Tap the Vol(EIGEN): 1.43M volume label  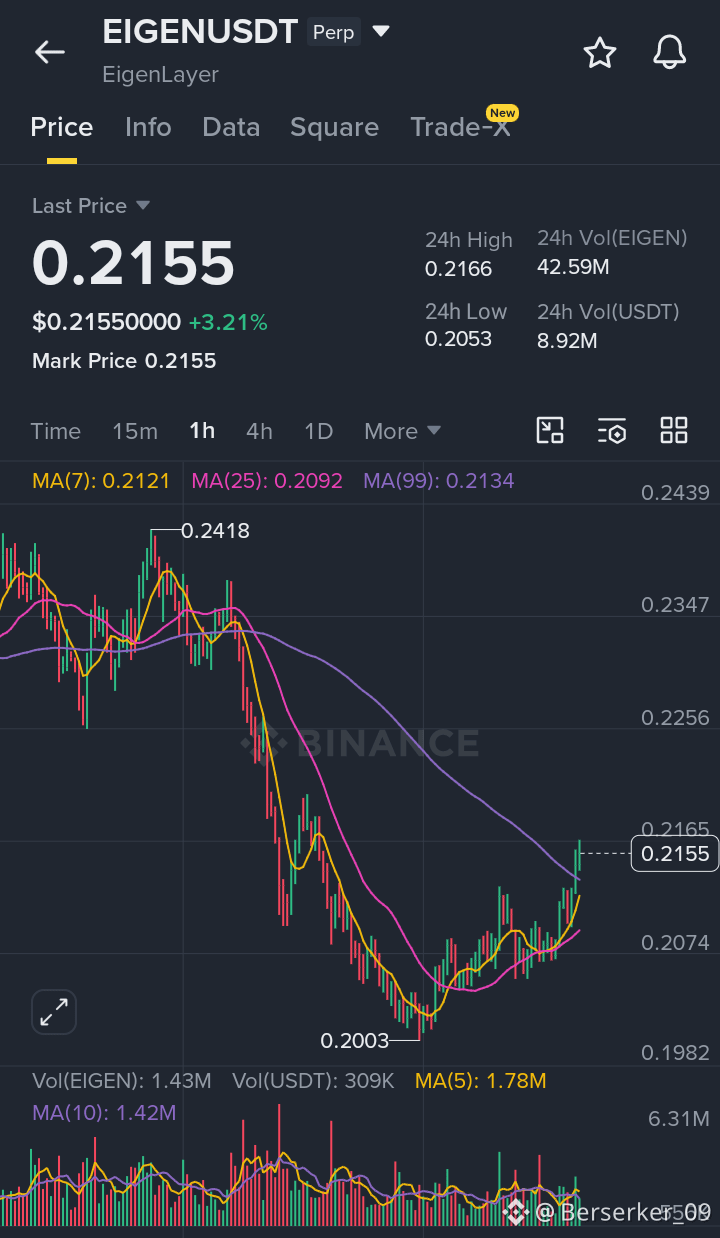point(121,1081)
